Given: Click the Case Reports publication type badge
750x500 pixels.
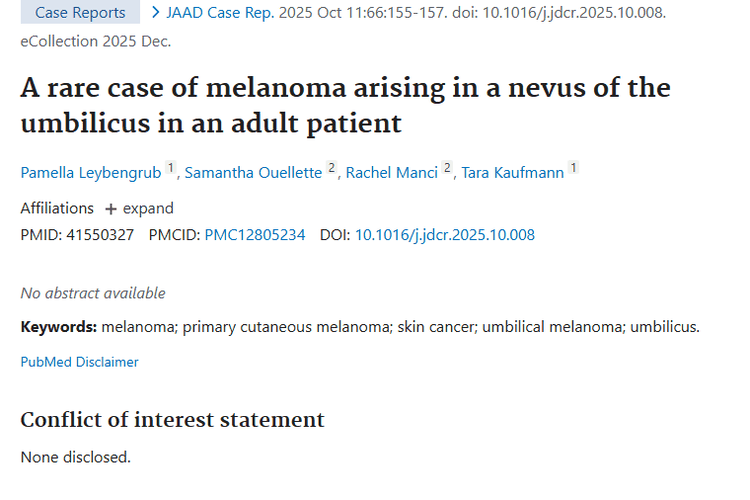Looking at the screenshot, I should tap(80, 13).
